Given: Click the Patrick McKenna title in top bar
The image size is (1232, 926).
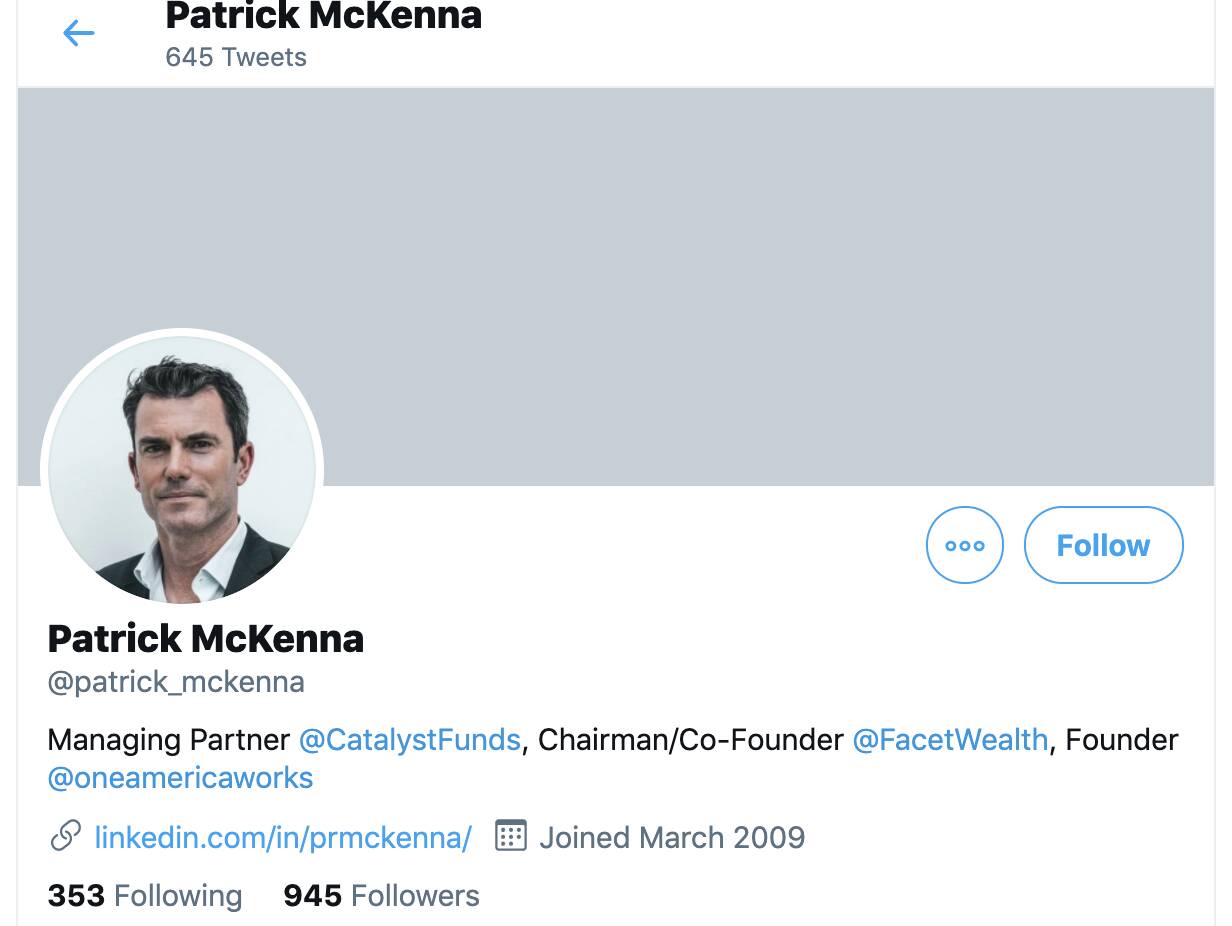Looking at the screenshot, I should coord(324,15).
